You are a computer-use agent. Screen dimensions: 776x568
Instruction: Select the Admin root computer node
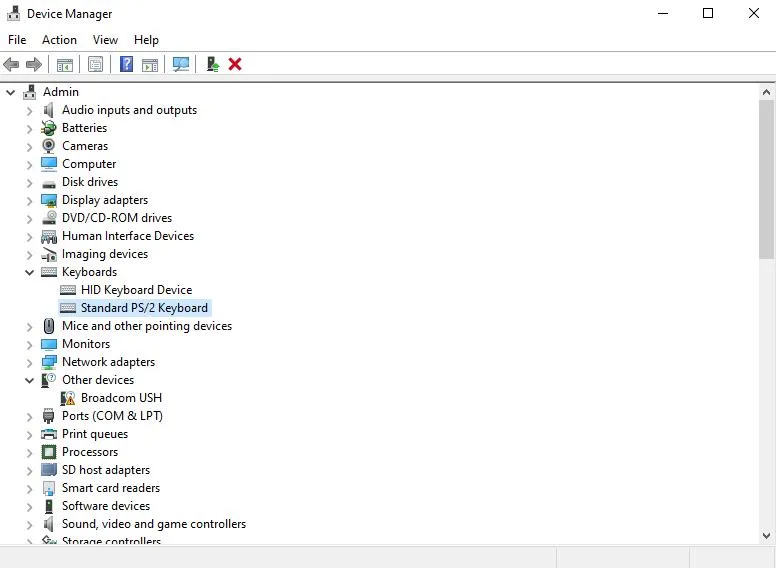pyautogui.click(x=60, y=92)
